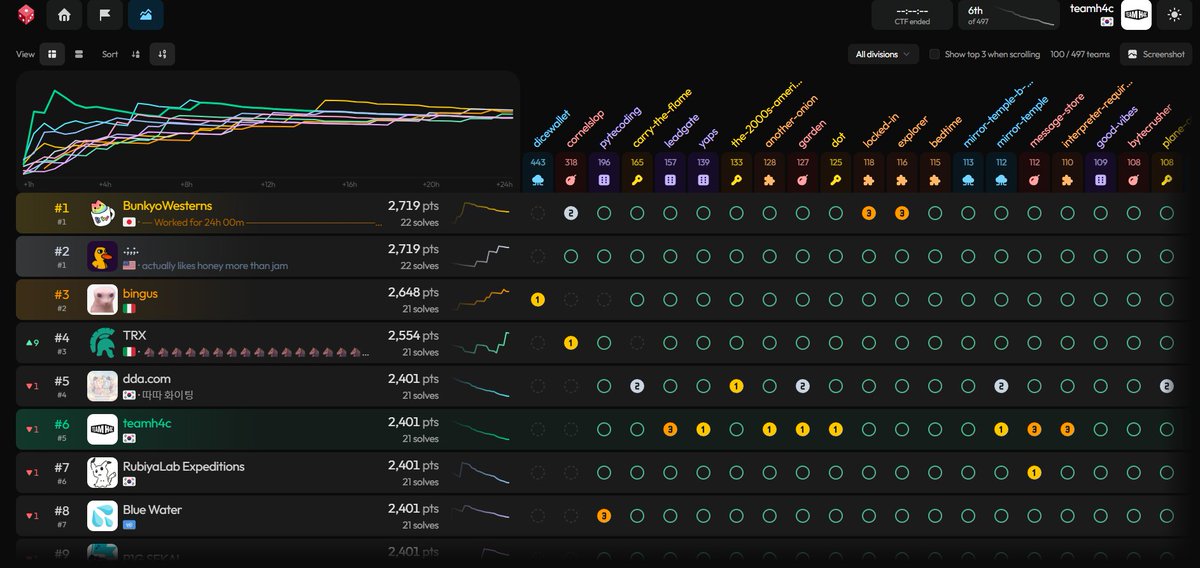Click BunkyoWesterns team avatar

102,213
